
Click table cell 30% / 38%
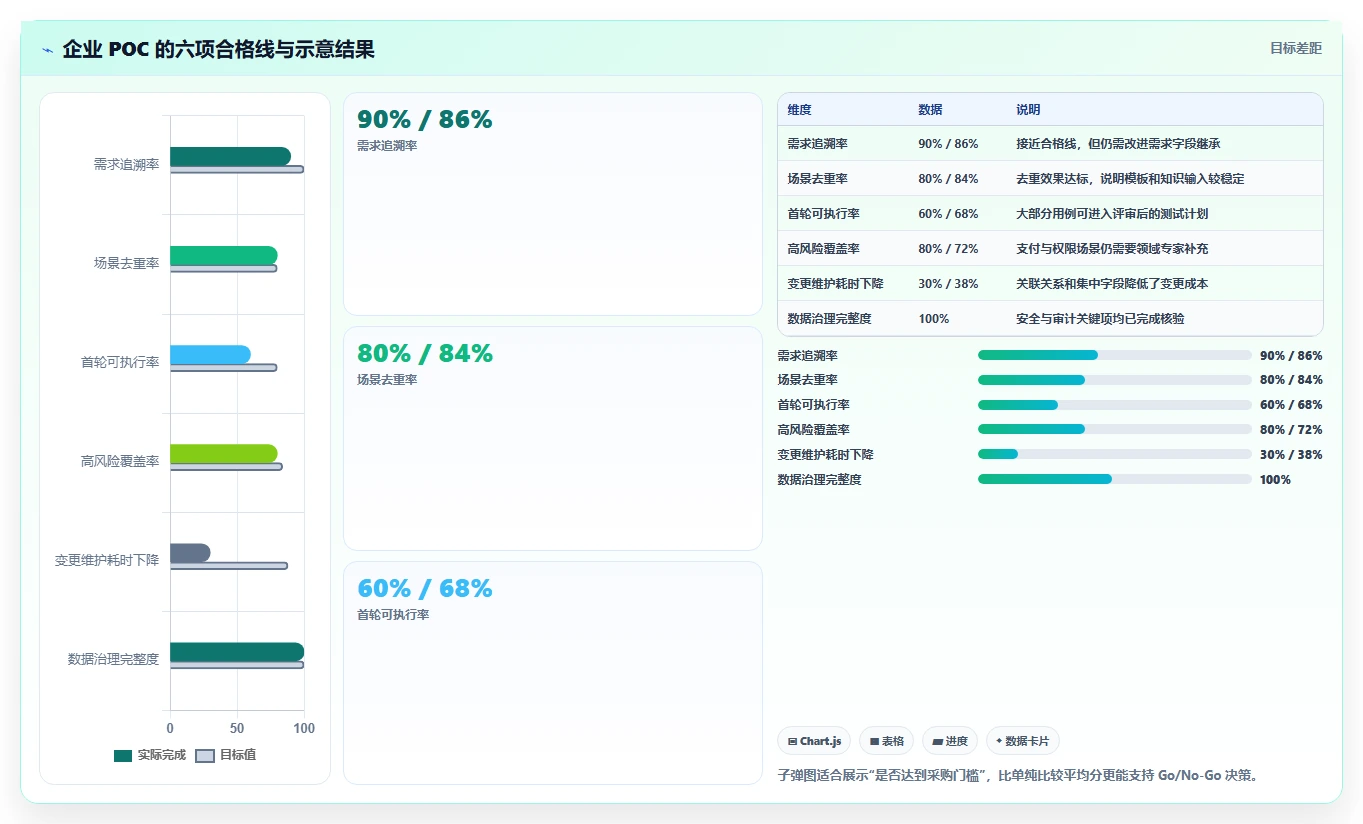pyautogui.click(x=948, y=284)
